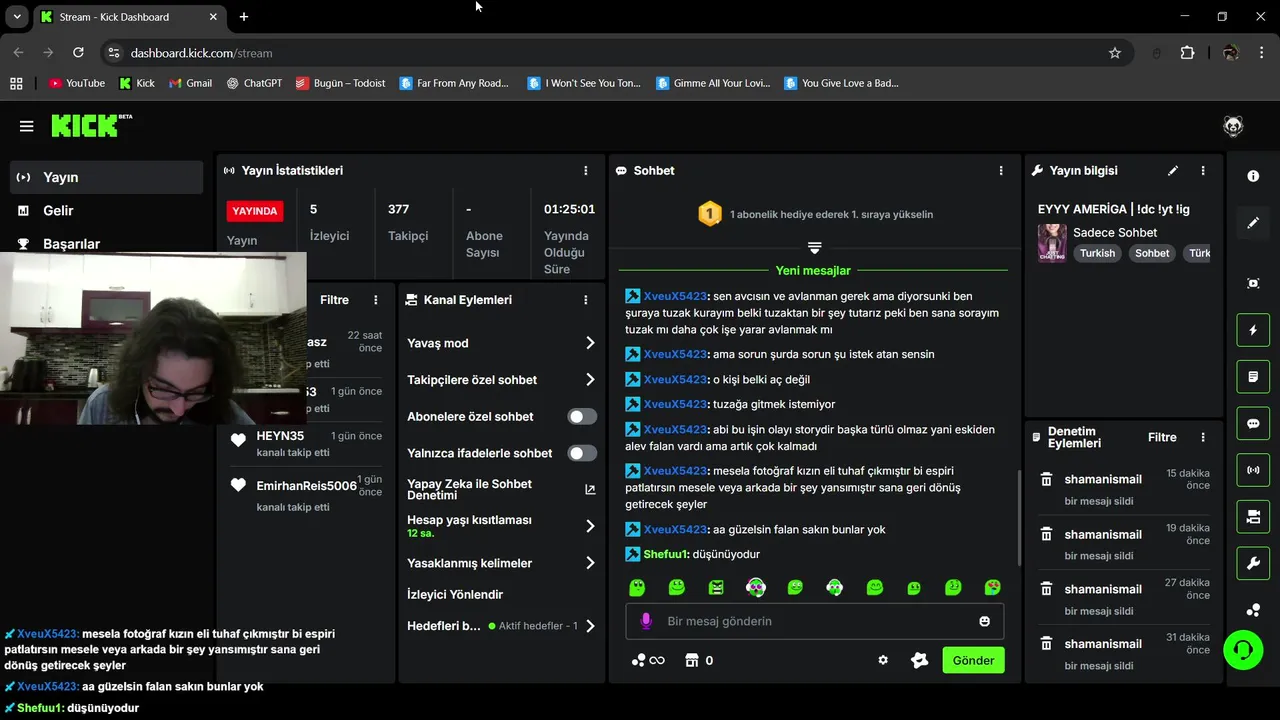
Task: Open Yapay Zeka ile Sohbet Denetimi link
Action: click(x=501, y=489)
